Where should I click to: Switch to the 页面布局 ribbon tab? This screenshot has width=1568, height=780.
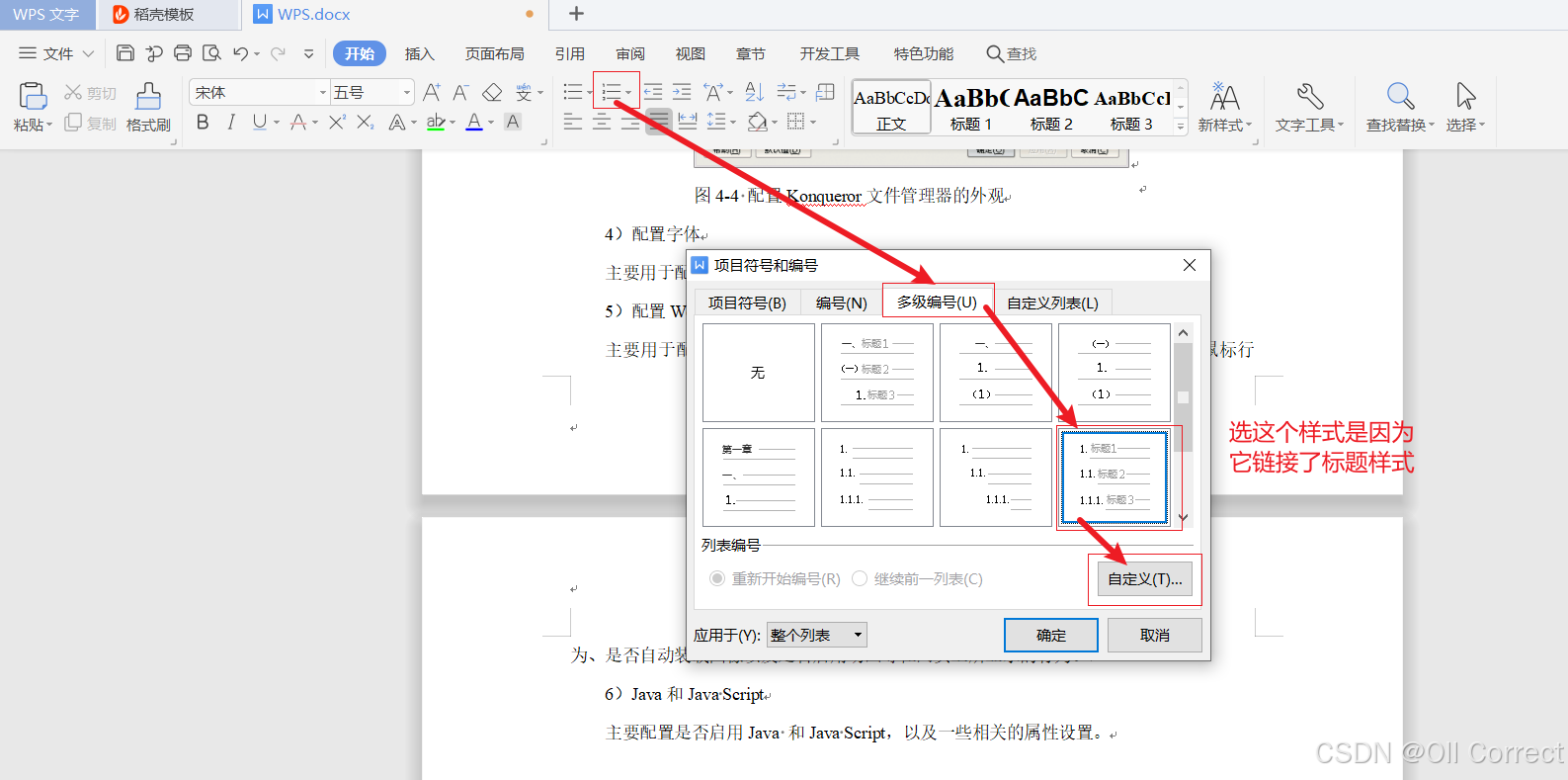coord(494,53)
